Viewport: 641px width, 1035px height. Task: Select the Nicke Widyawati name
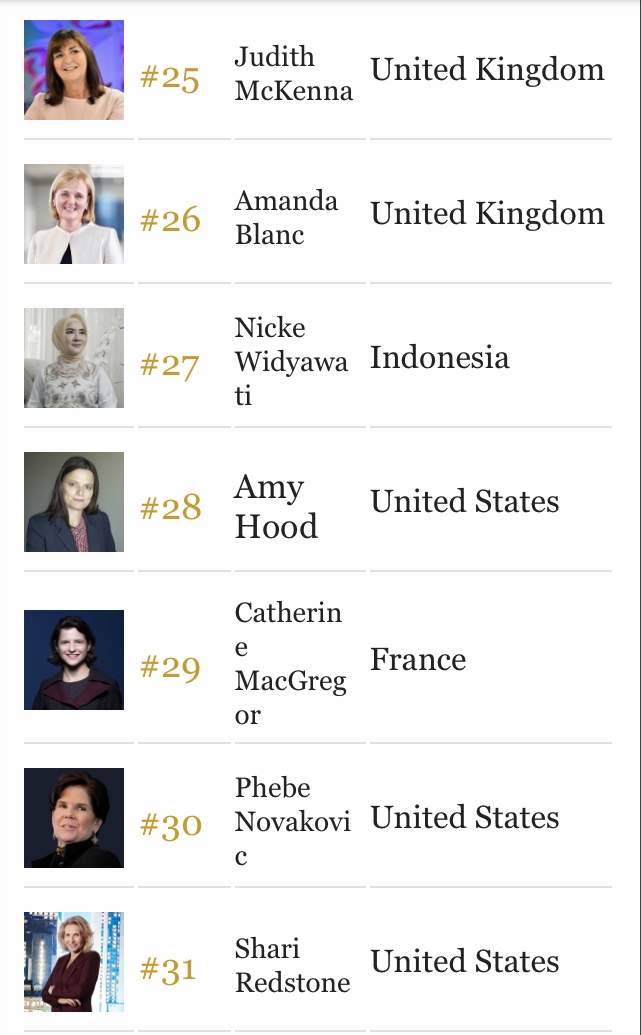click(291, 361)
